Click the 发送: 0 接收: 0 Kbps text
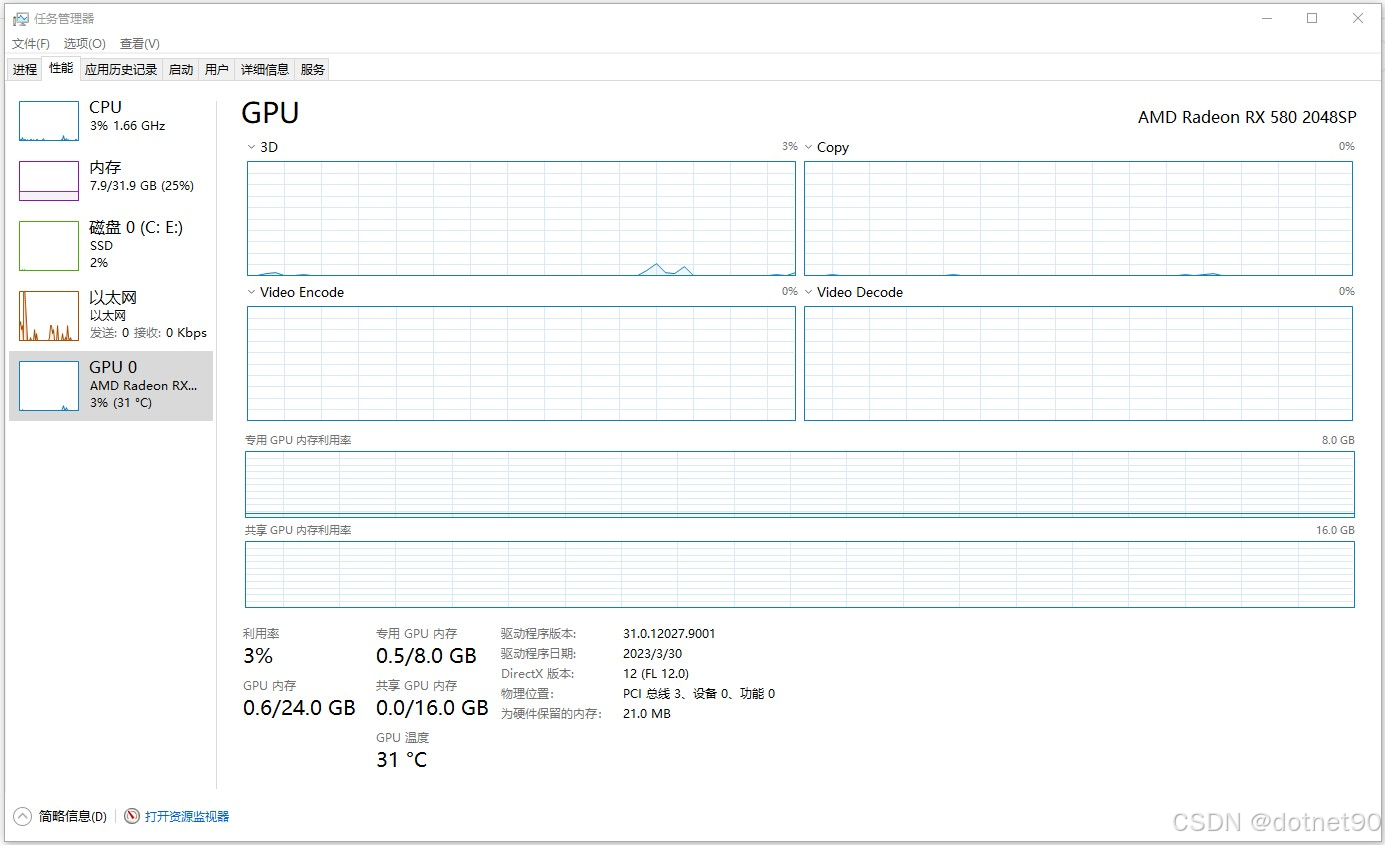This screenshot has width=1385, height=845. 148,333
